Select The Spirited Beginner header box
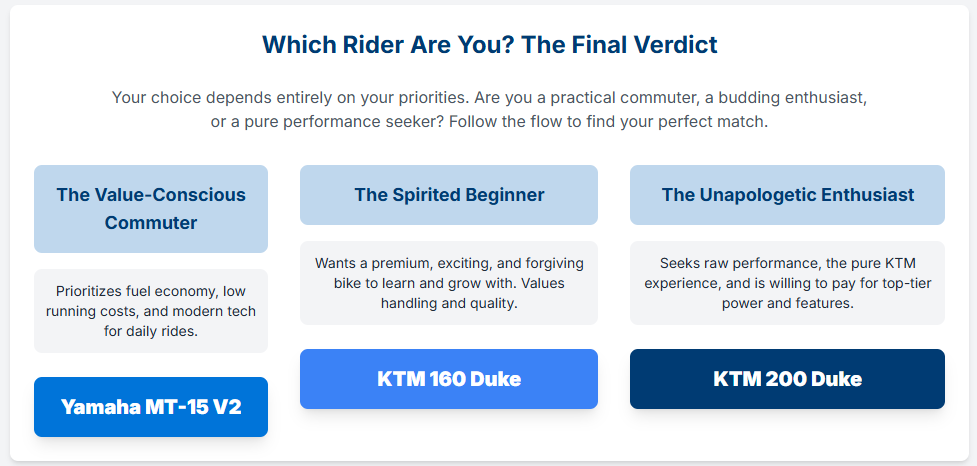 449,195
